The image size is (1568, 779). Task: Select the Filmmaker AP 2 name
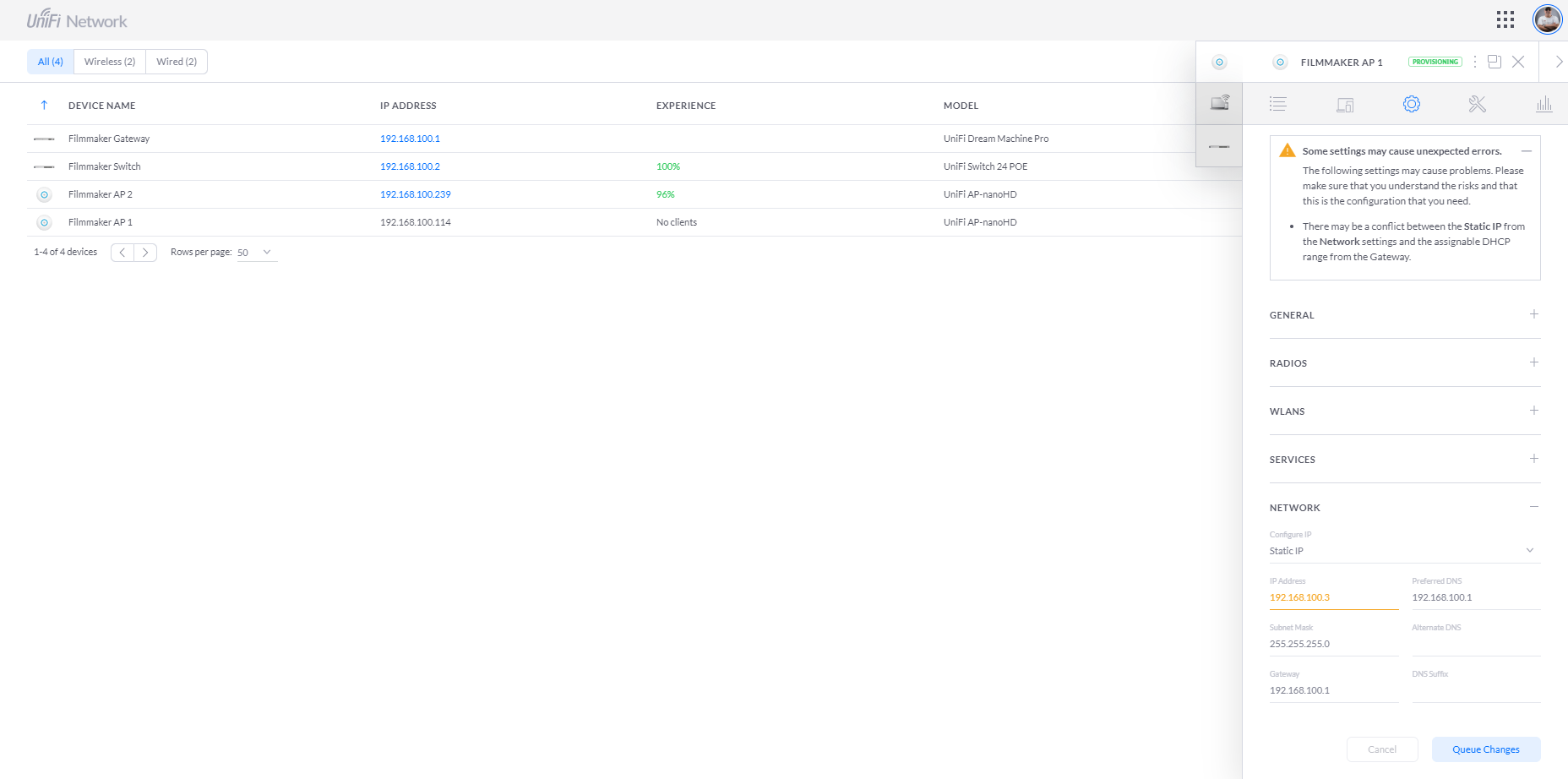101,194
